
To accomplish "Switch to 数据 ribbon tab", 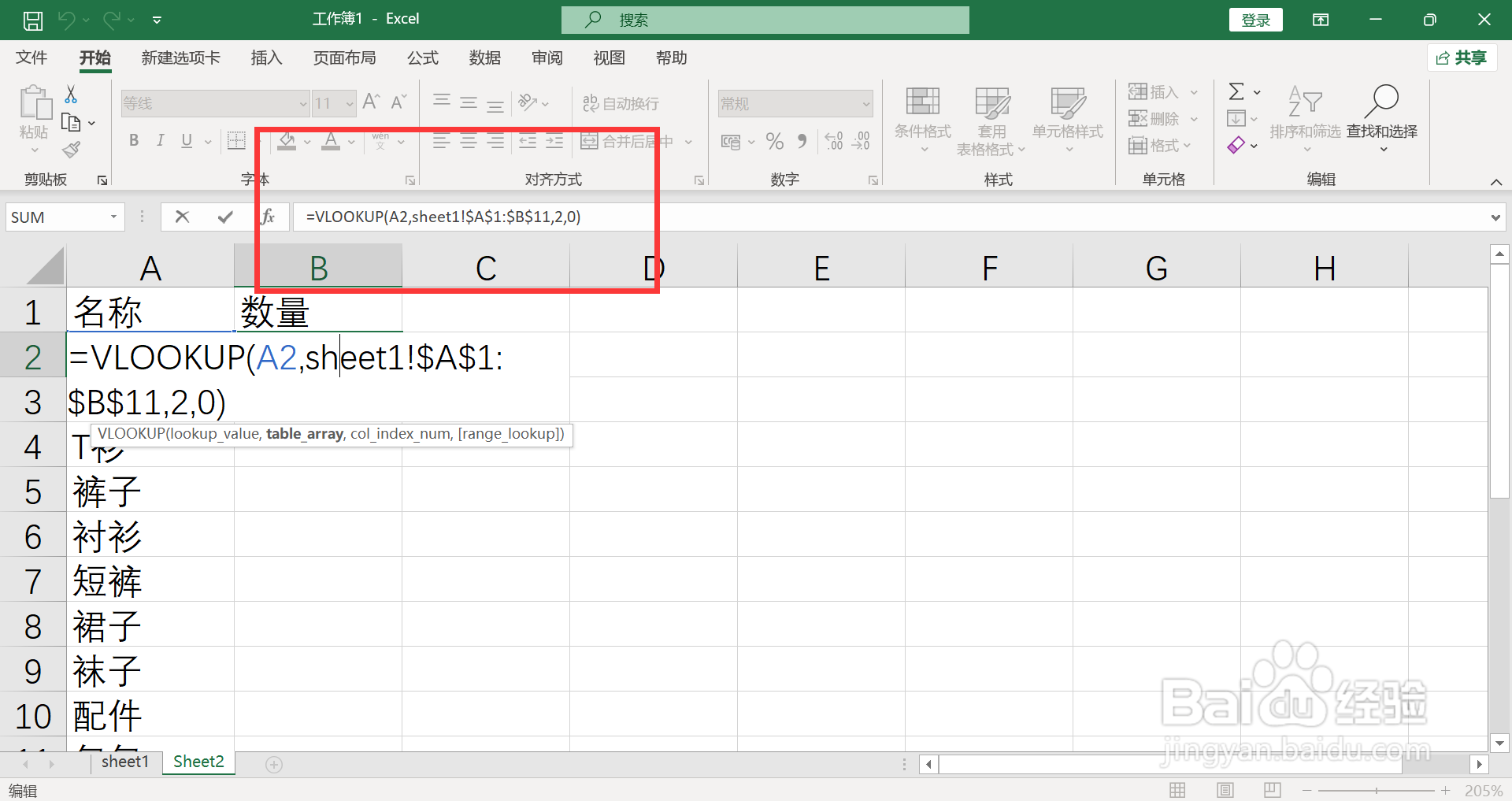I will (x=485, y=57).
